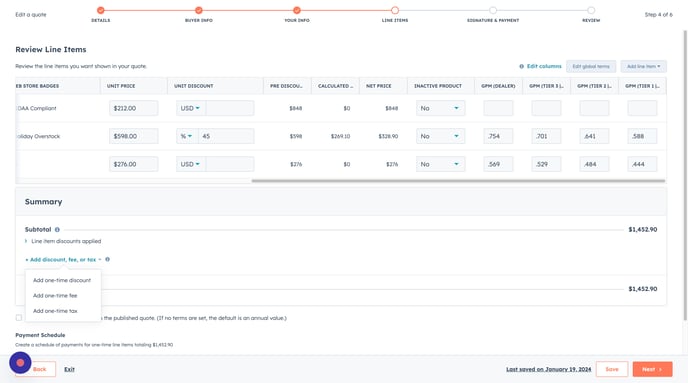Screen dimensions: 688x383
Task: Open the purple chat widget bubble
Action: pos(20,363)
